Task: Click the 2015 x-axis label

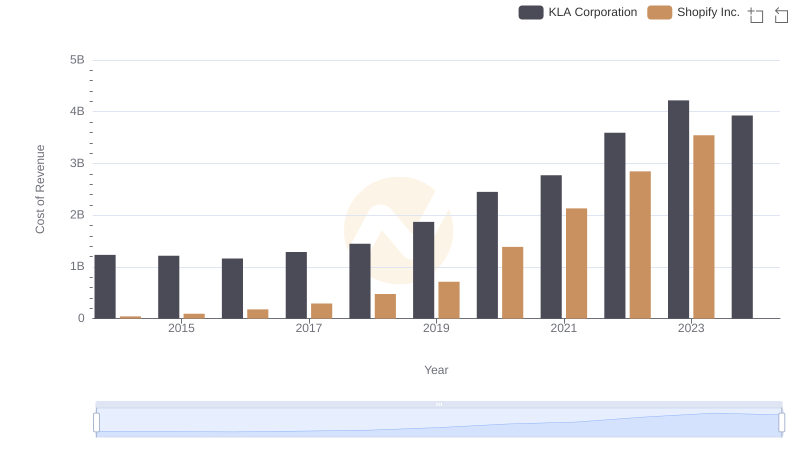Action: pos(181,328)
